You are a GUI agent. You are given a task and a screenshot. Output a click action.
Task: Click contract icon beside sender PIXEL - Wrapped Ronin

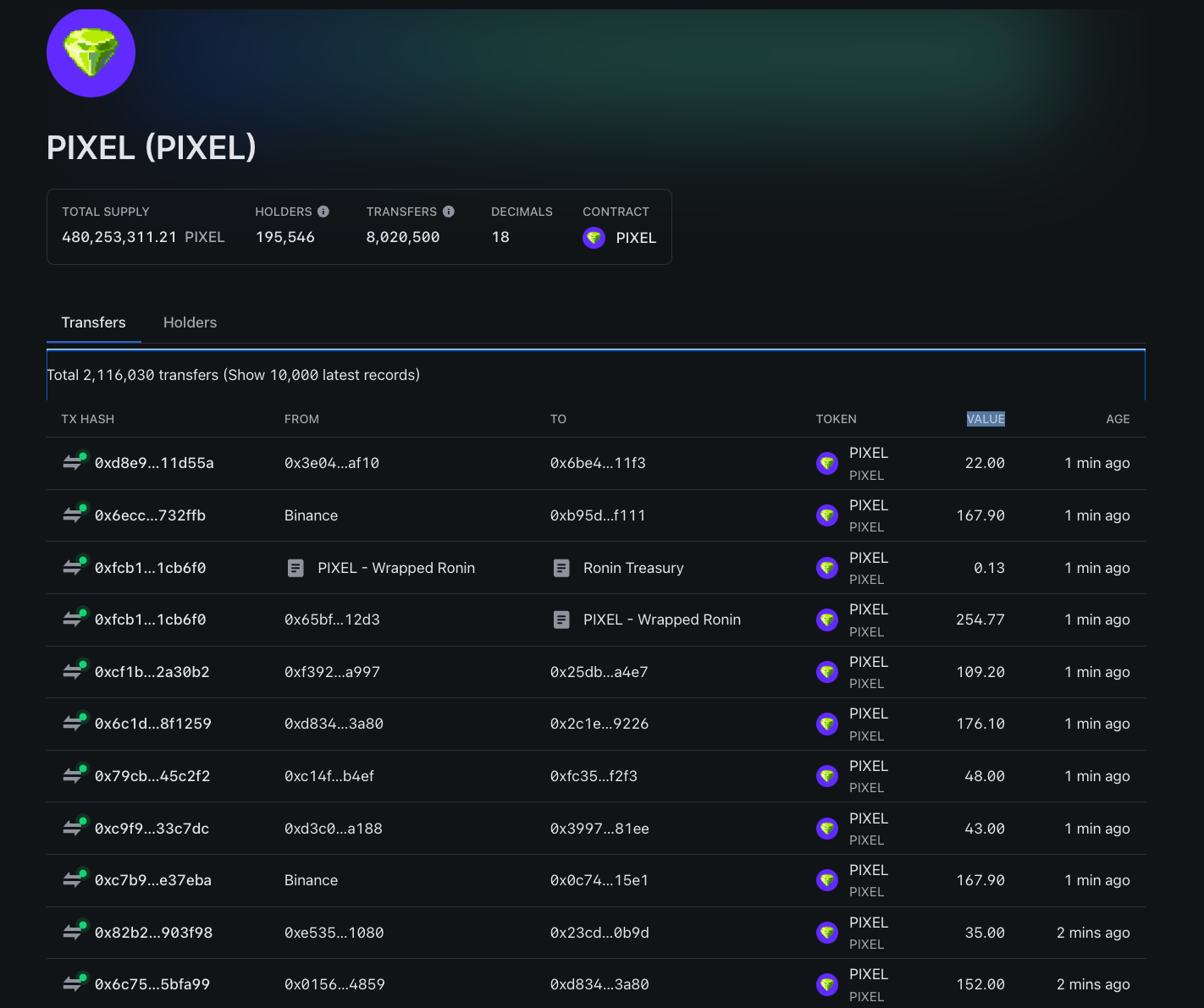tap(295, 568)
